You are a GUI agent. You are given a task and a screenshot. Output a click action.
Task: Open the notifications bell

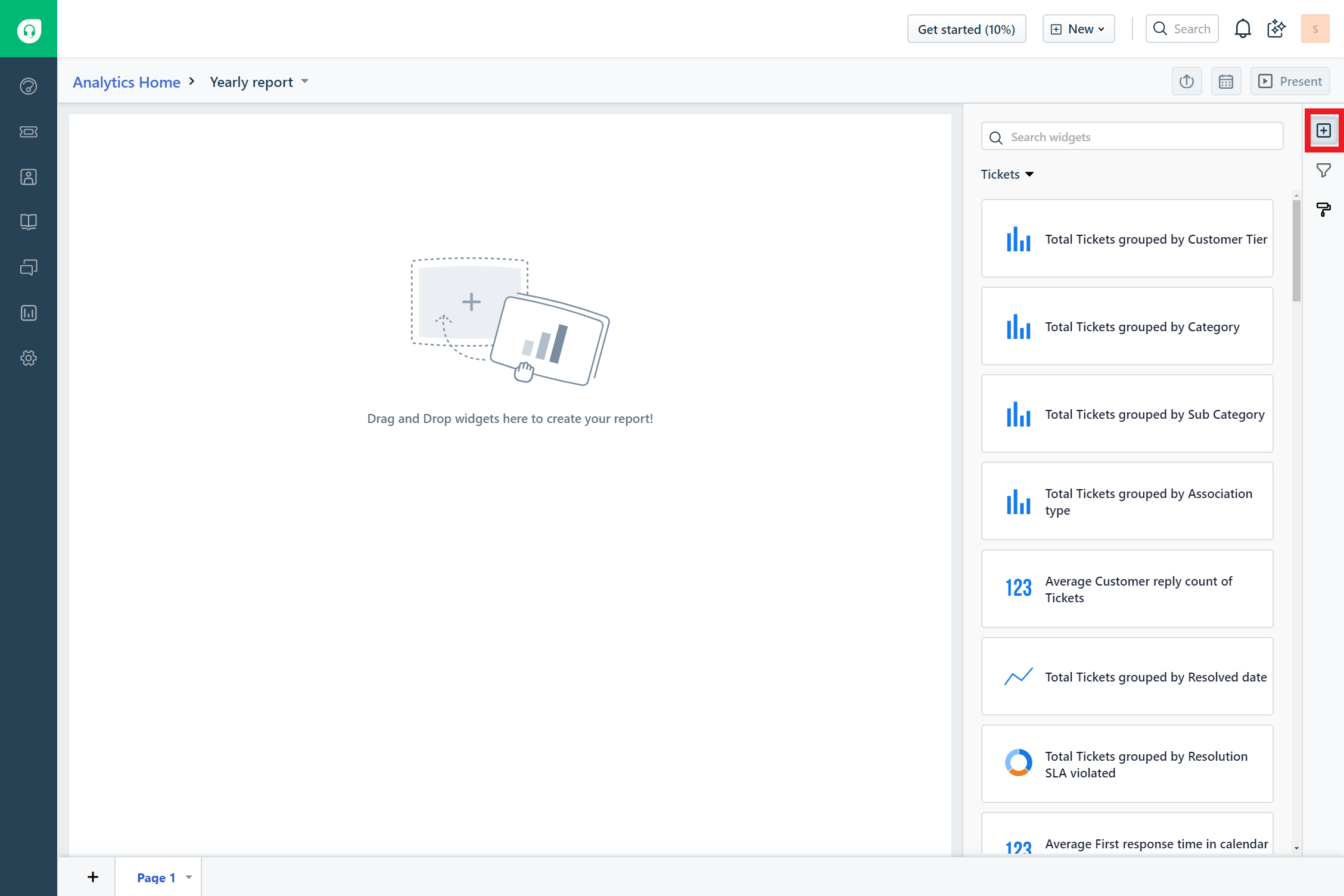[1242, 29]
